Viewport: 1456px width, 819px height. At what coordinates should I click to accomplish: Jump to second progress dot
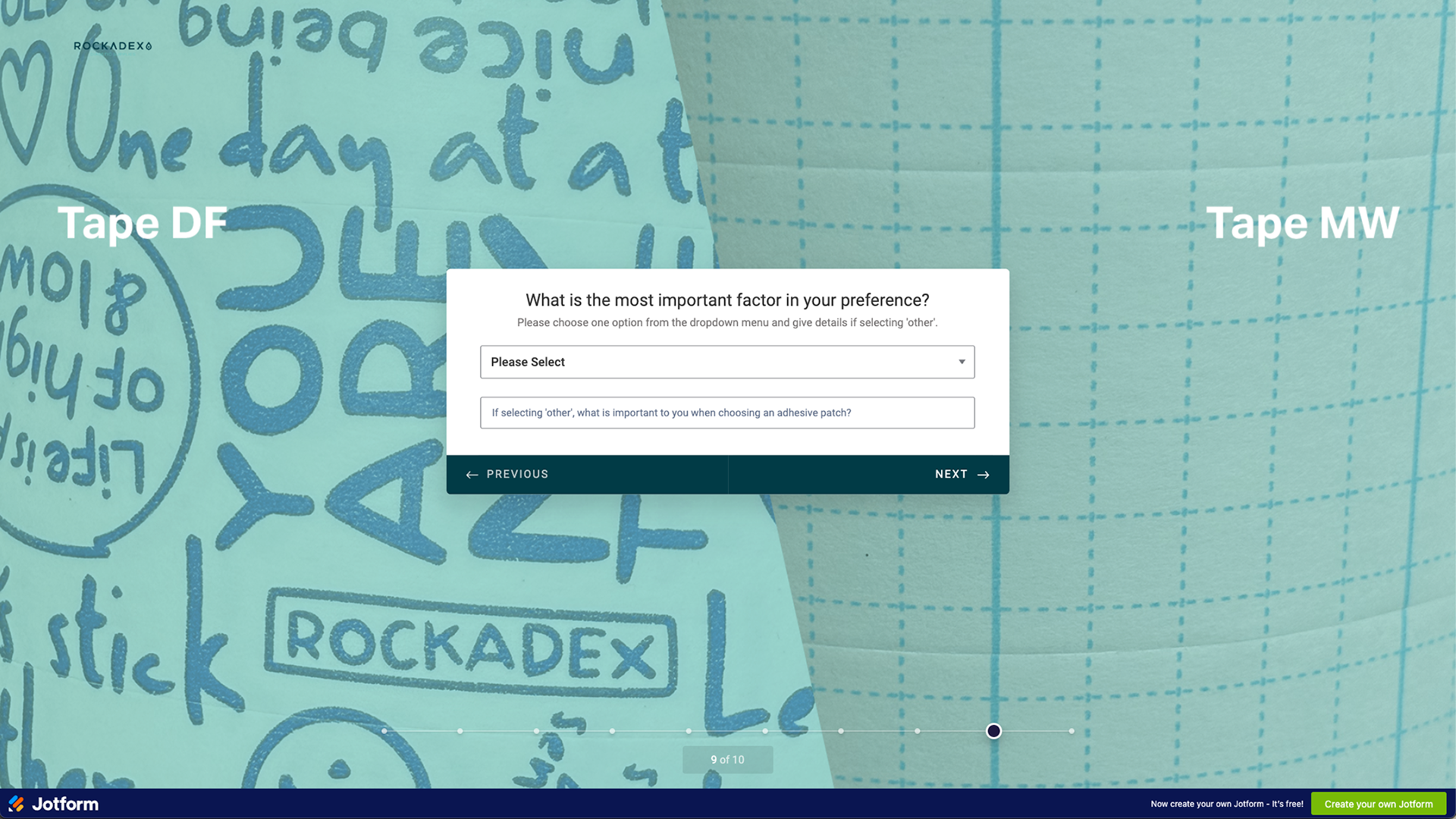coord(460,731)
